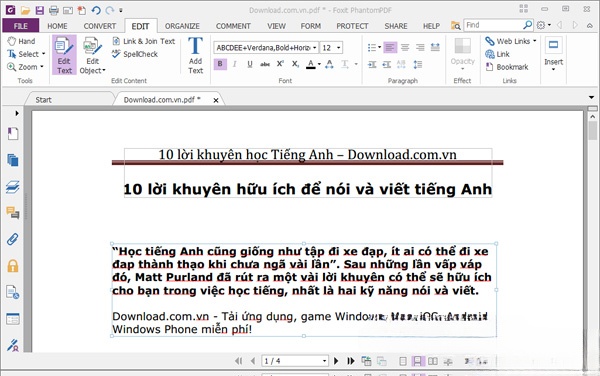Image resolution: width=600 pixels, height=376 pixels.
Task: Print the document using printer icon
Action: (54, 10)
